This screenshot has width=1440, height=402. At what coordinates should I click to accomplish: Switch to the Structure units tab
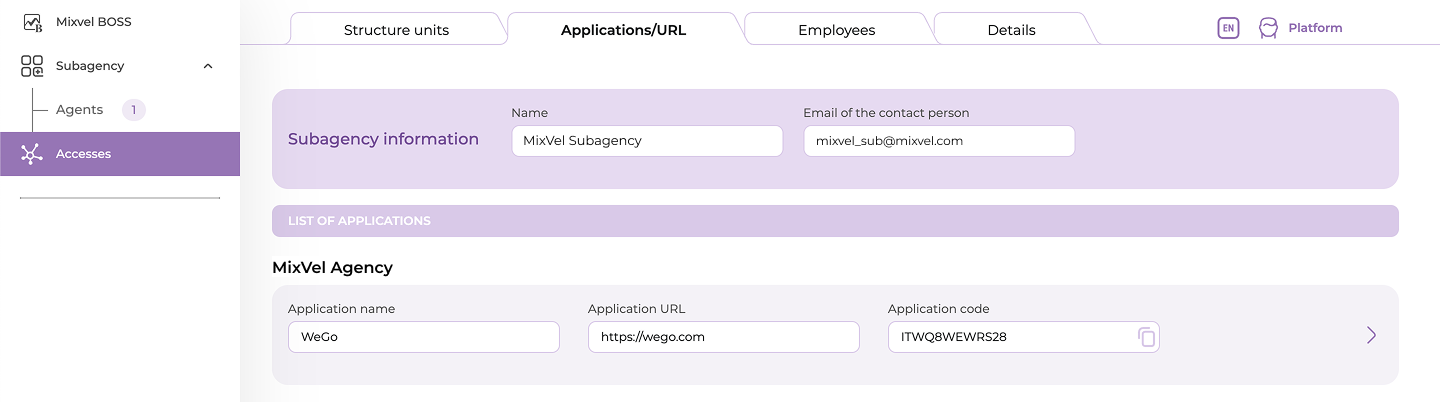(396, 30)
